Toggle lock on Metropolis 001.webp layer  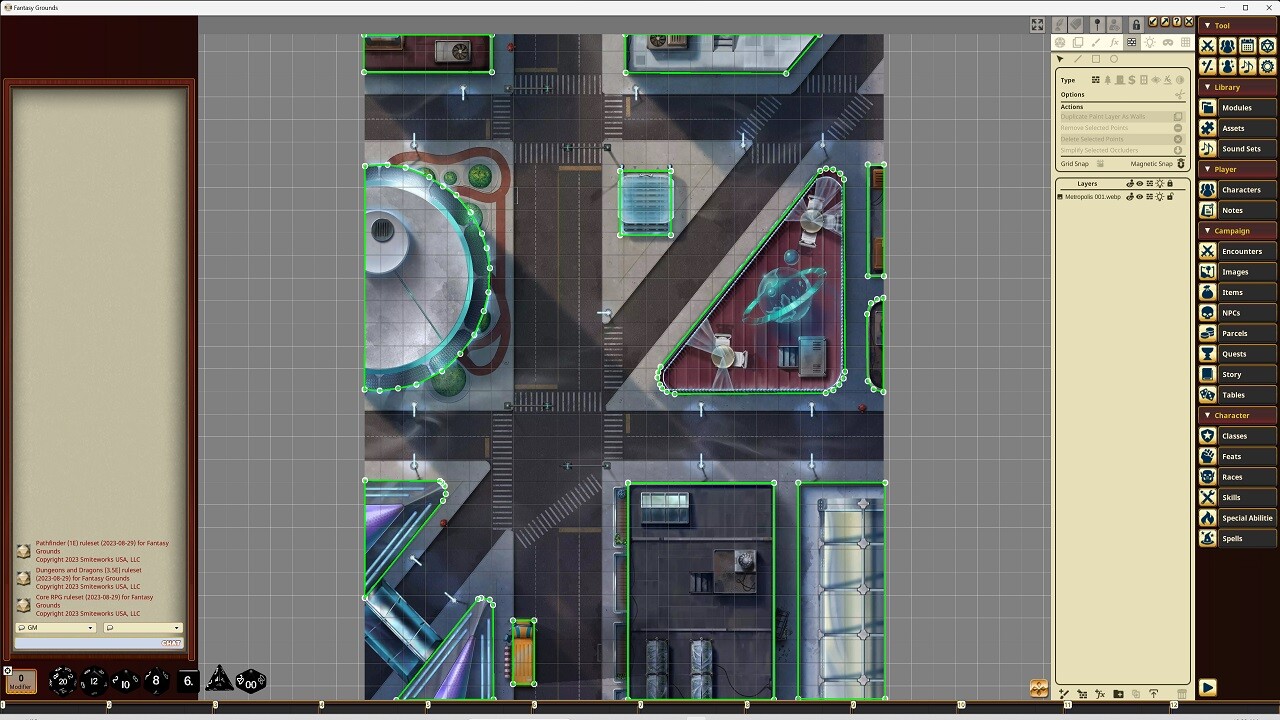tap(1170, 197)
